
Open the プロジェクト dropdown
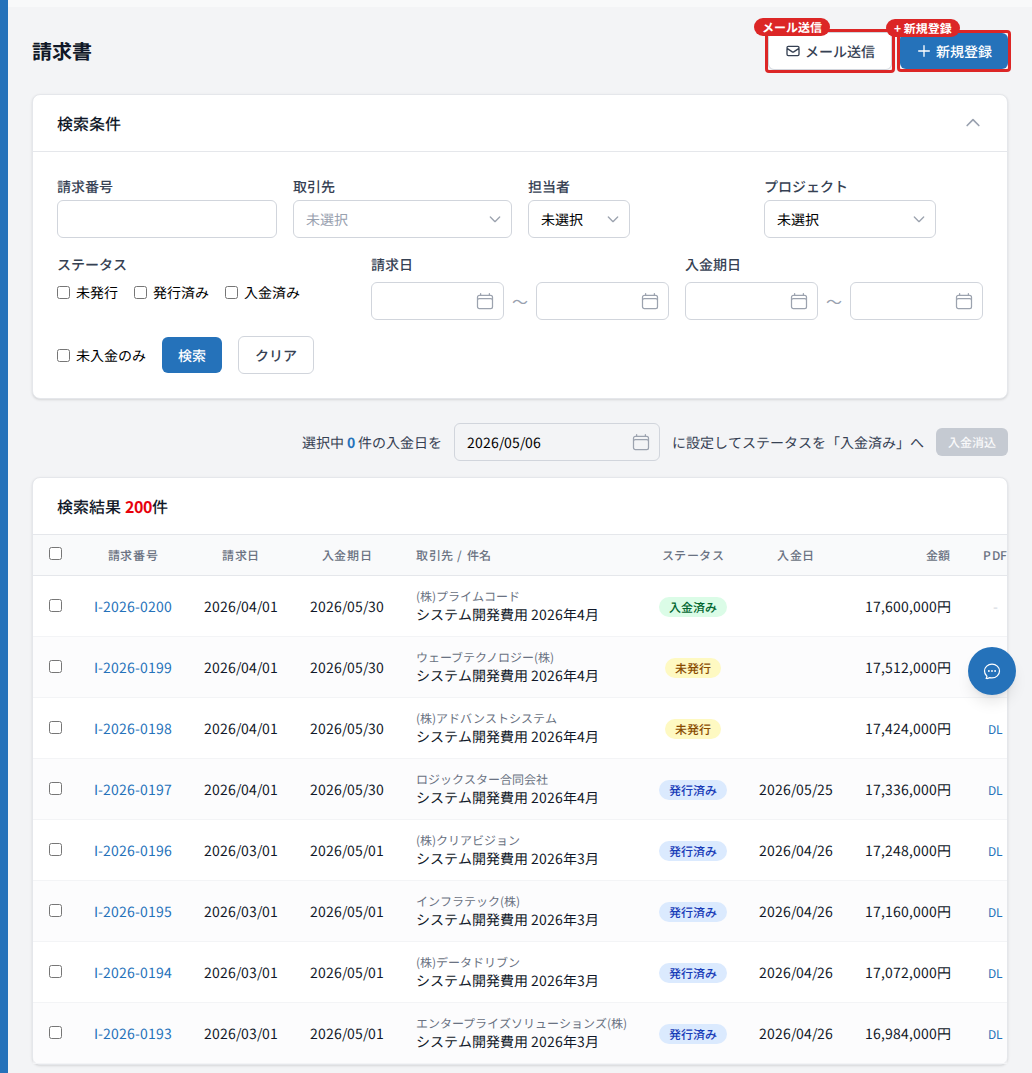850,219
